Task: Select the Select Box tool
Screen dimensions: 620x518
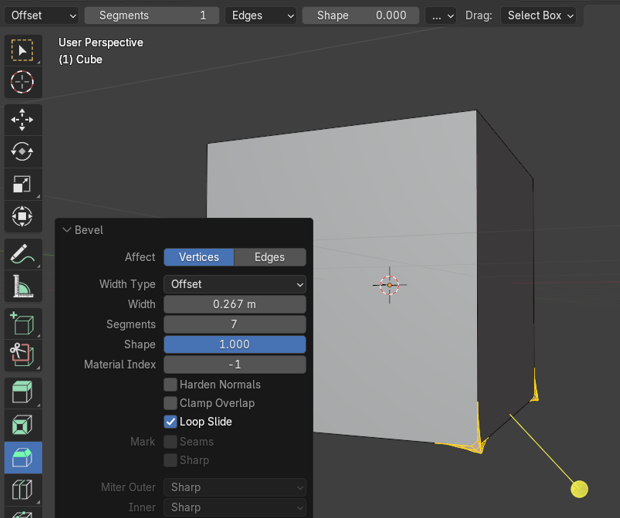Action: tap(22, 50)
